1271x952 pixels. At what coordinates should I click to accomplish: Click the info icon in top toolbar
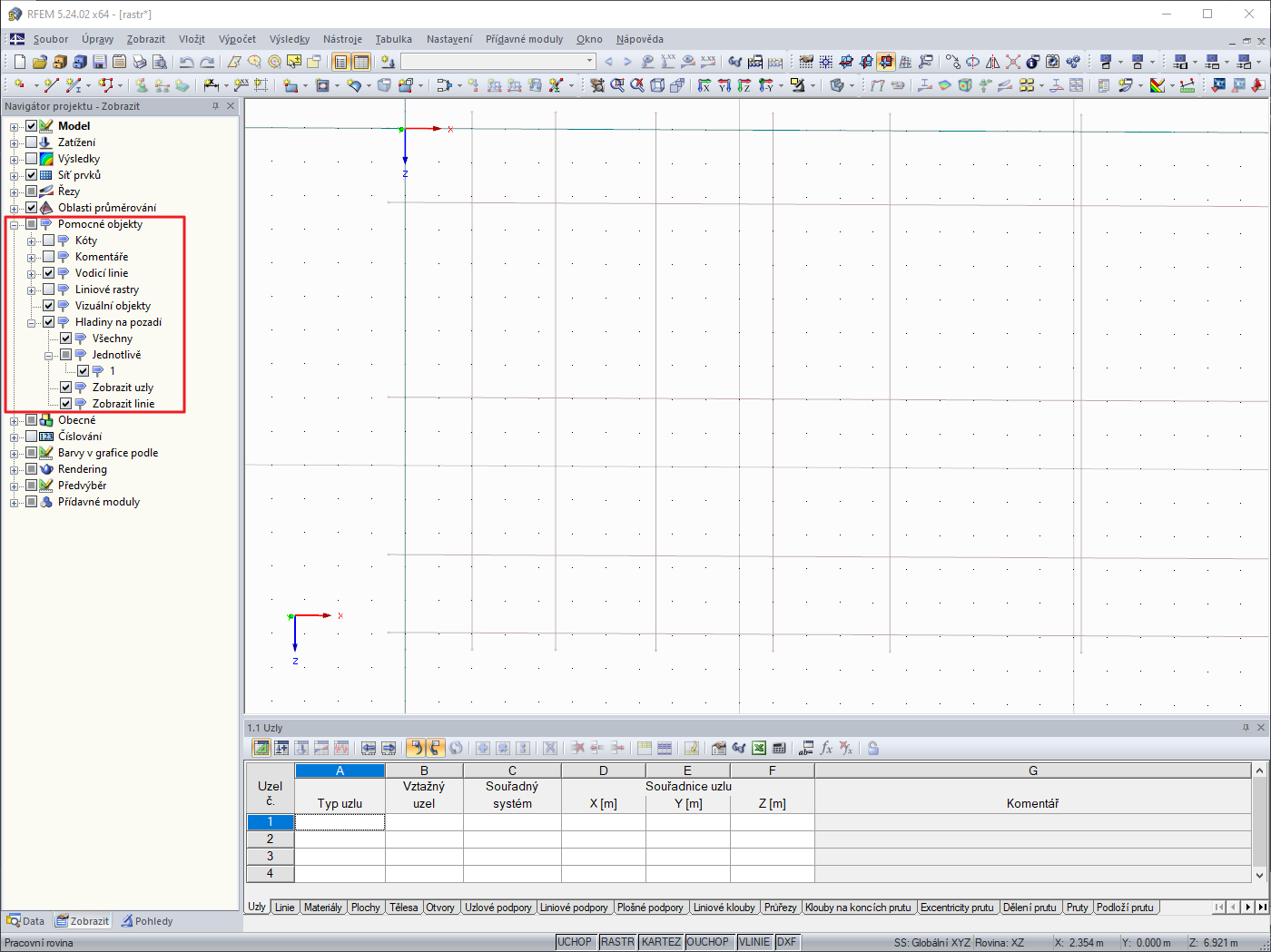1032,62
